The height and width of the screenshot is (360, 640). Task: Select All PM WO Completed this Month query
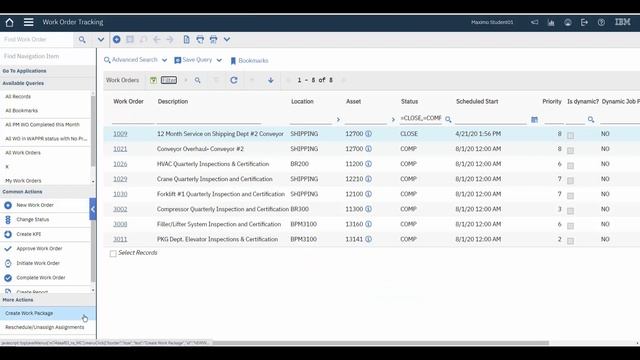[42, 125]
